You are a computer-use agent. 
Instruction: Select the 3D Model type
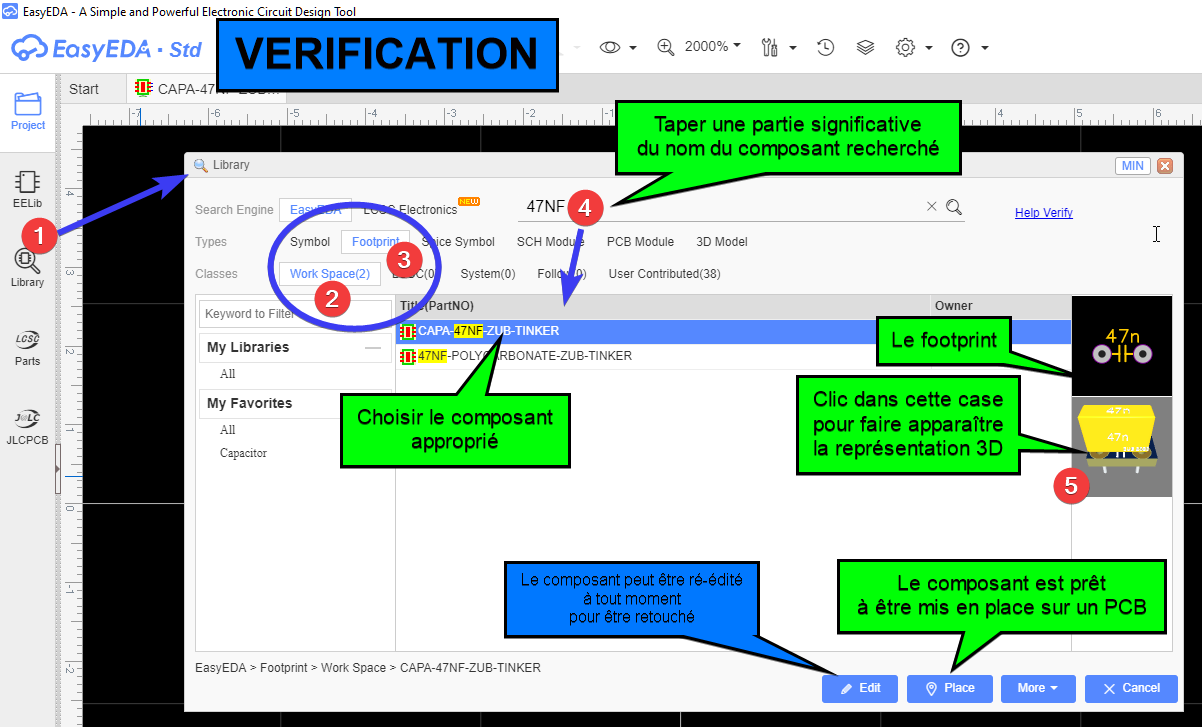(x=720, y=242)
